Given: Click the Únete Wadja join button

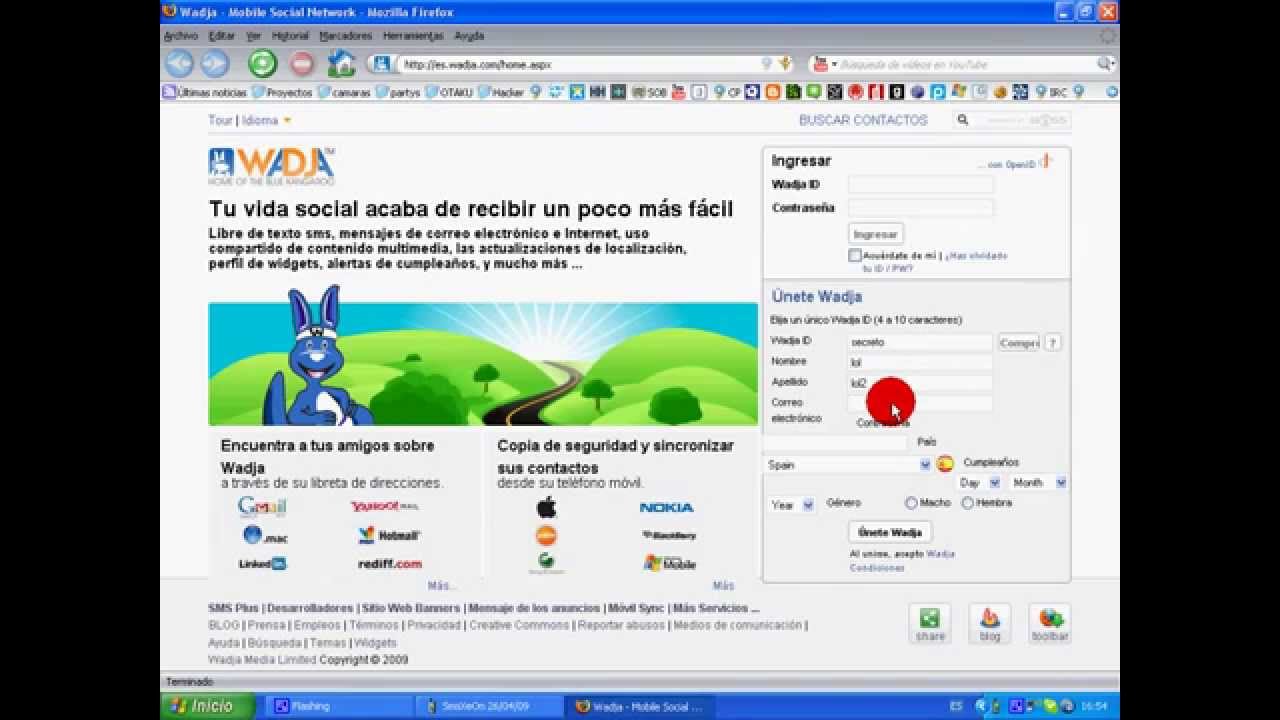Looking at the screenshot, I should [890, 533].
